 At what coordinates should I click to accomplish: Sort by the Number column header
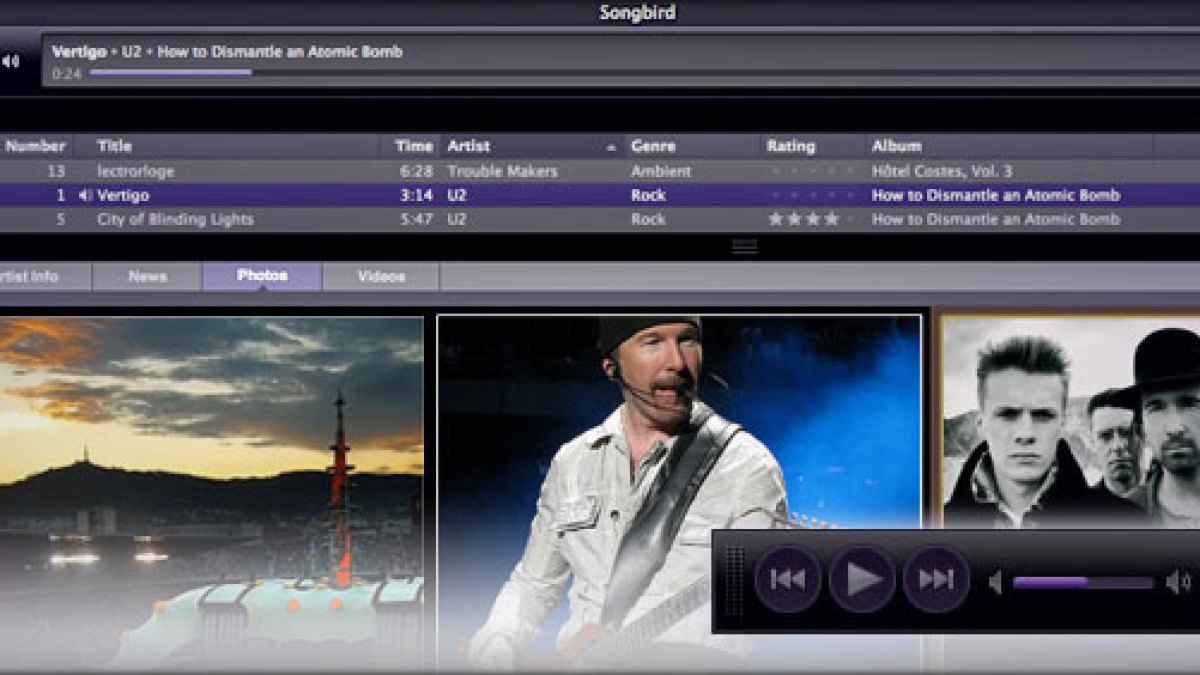point(35,146)
